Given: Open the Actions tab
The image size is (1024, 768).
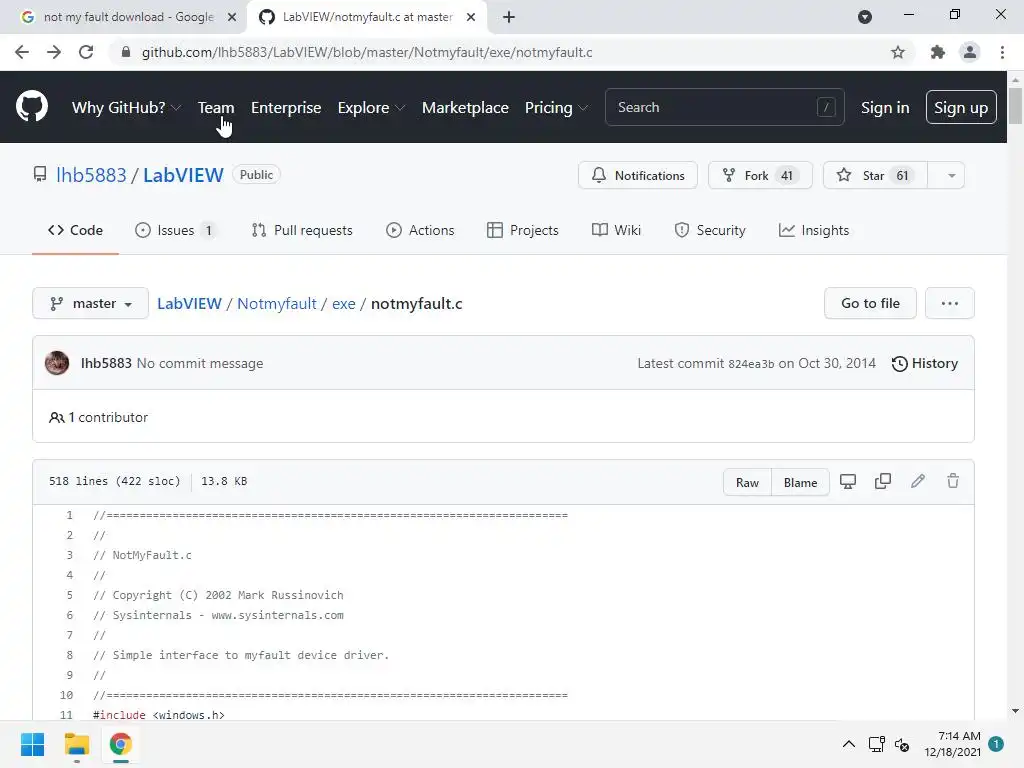Looking at the screenshot, I should 420,231.
